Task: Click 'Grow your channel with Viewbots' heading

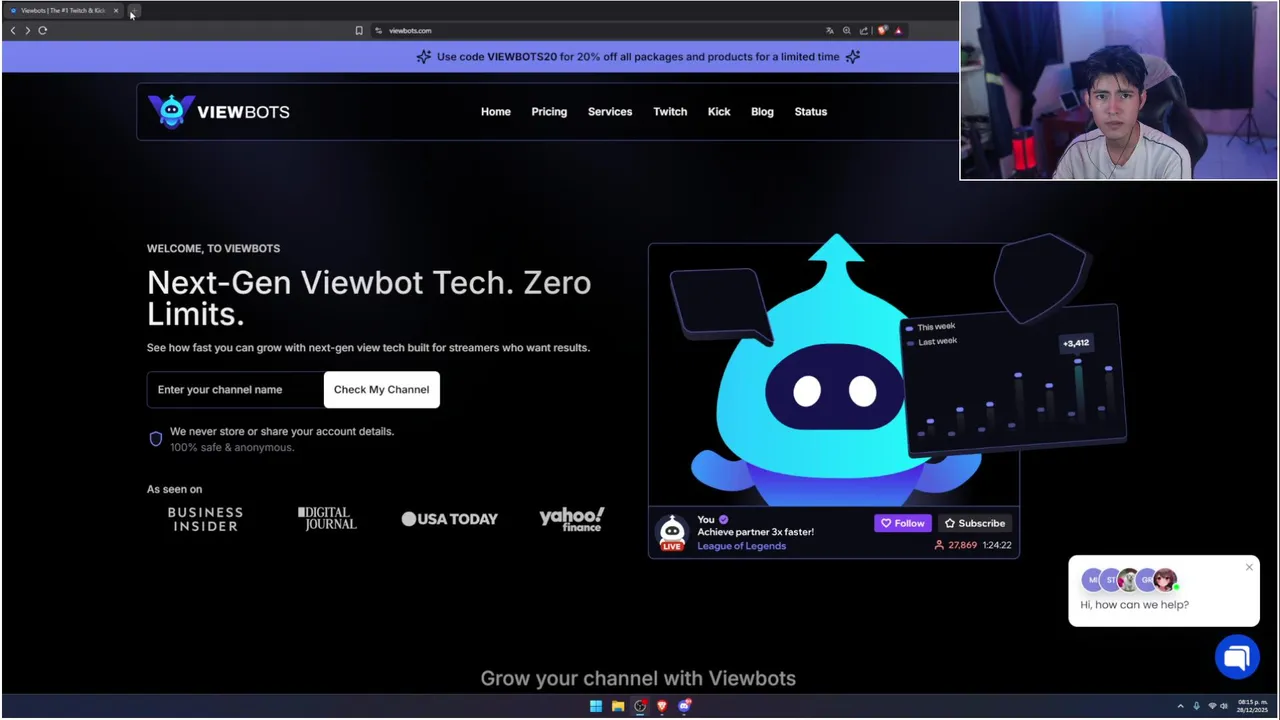Action: point(638,678)
